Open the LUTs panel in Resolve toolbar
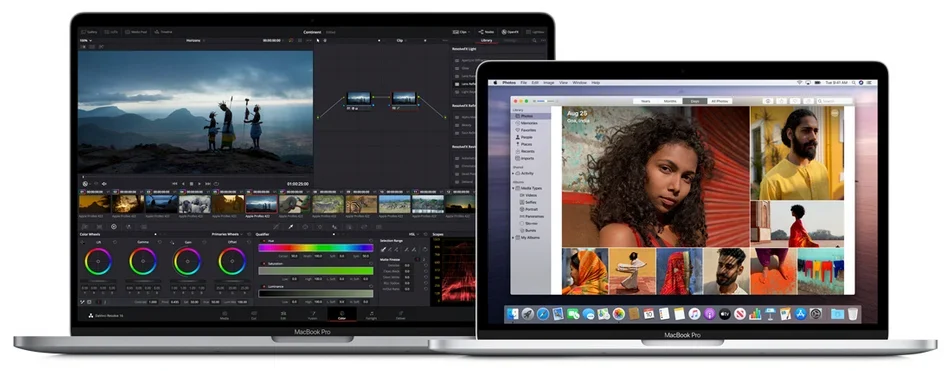 click(111, 32)
